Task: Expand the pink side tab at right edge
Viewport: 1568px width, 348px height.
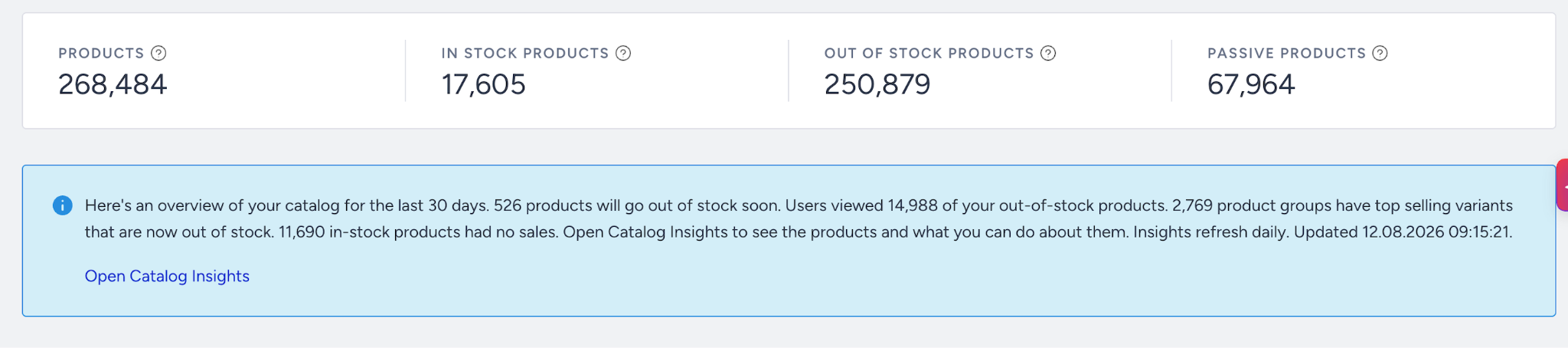Action: (1563, 185)
